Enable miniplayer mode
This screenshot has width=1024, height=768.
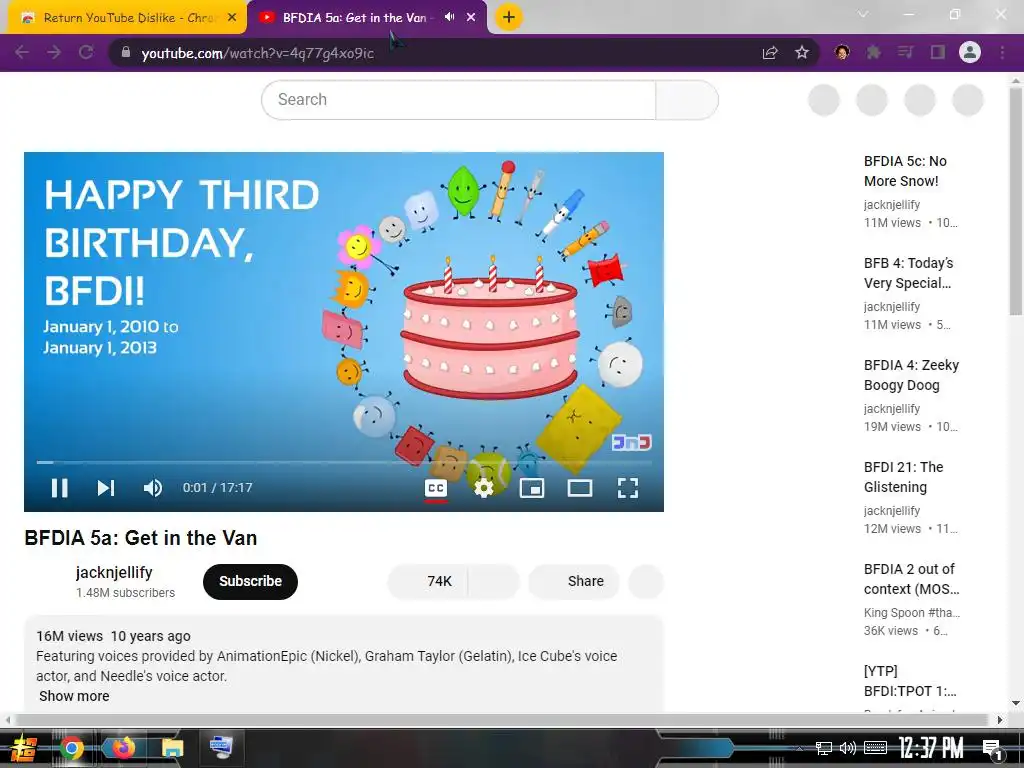[532, 488]
